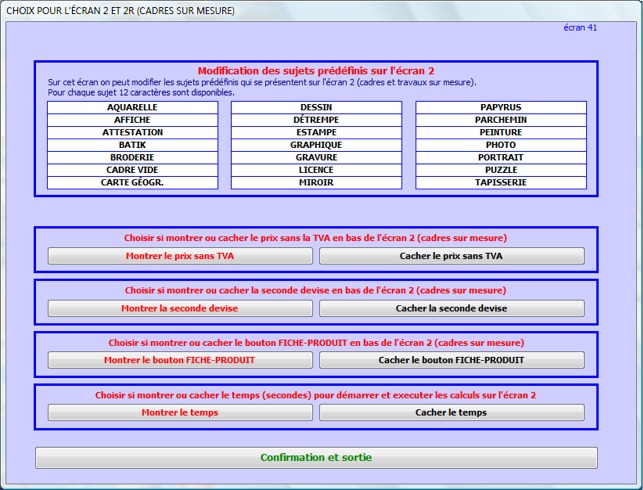Select the DESSIN subject field
The width and height of the screenshot is (643, 490).
click(317, 107)
